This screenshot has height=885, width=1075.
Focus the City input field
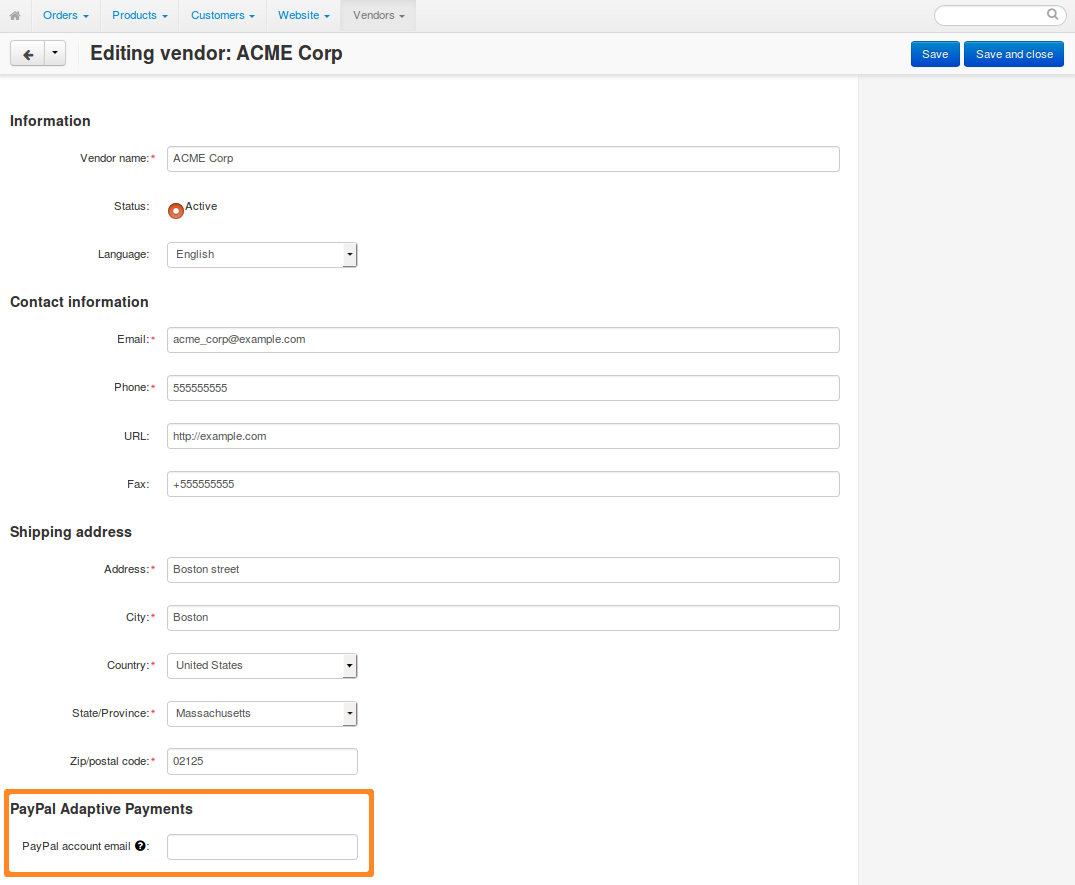(503, 618)
